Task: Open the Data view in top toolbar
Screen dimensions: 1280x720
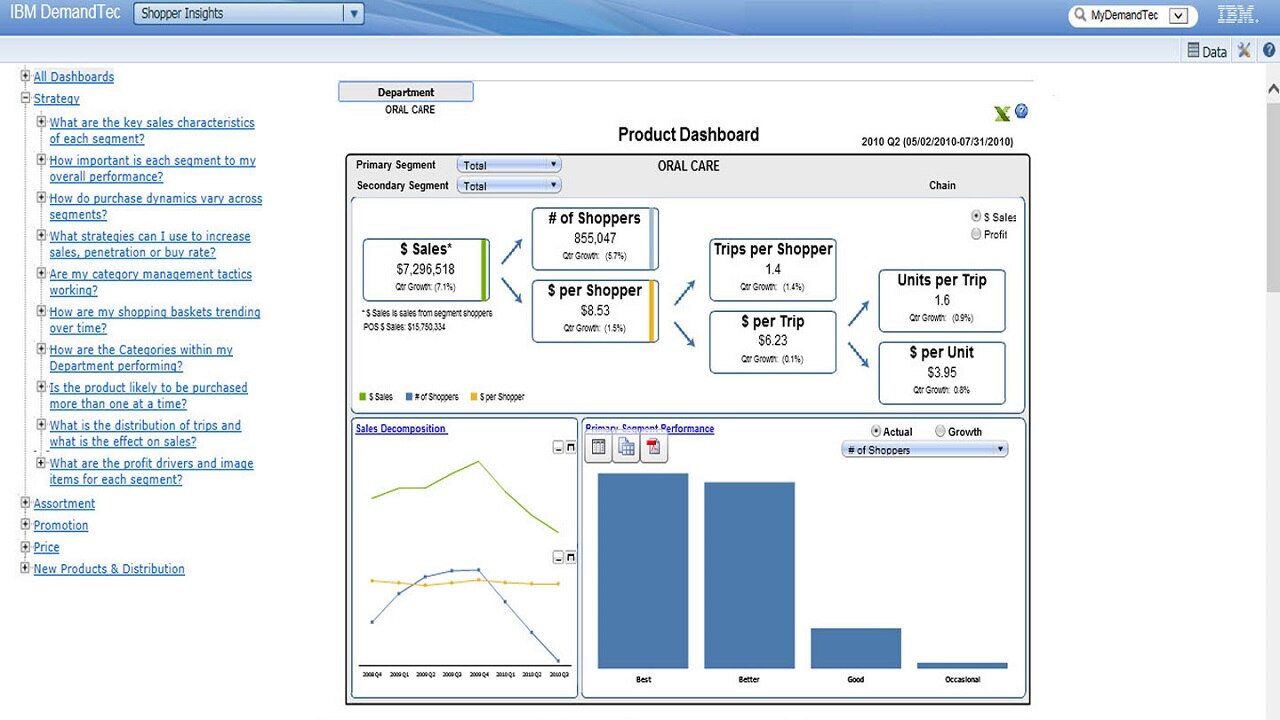Action: click(1207, 51)
